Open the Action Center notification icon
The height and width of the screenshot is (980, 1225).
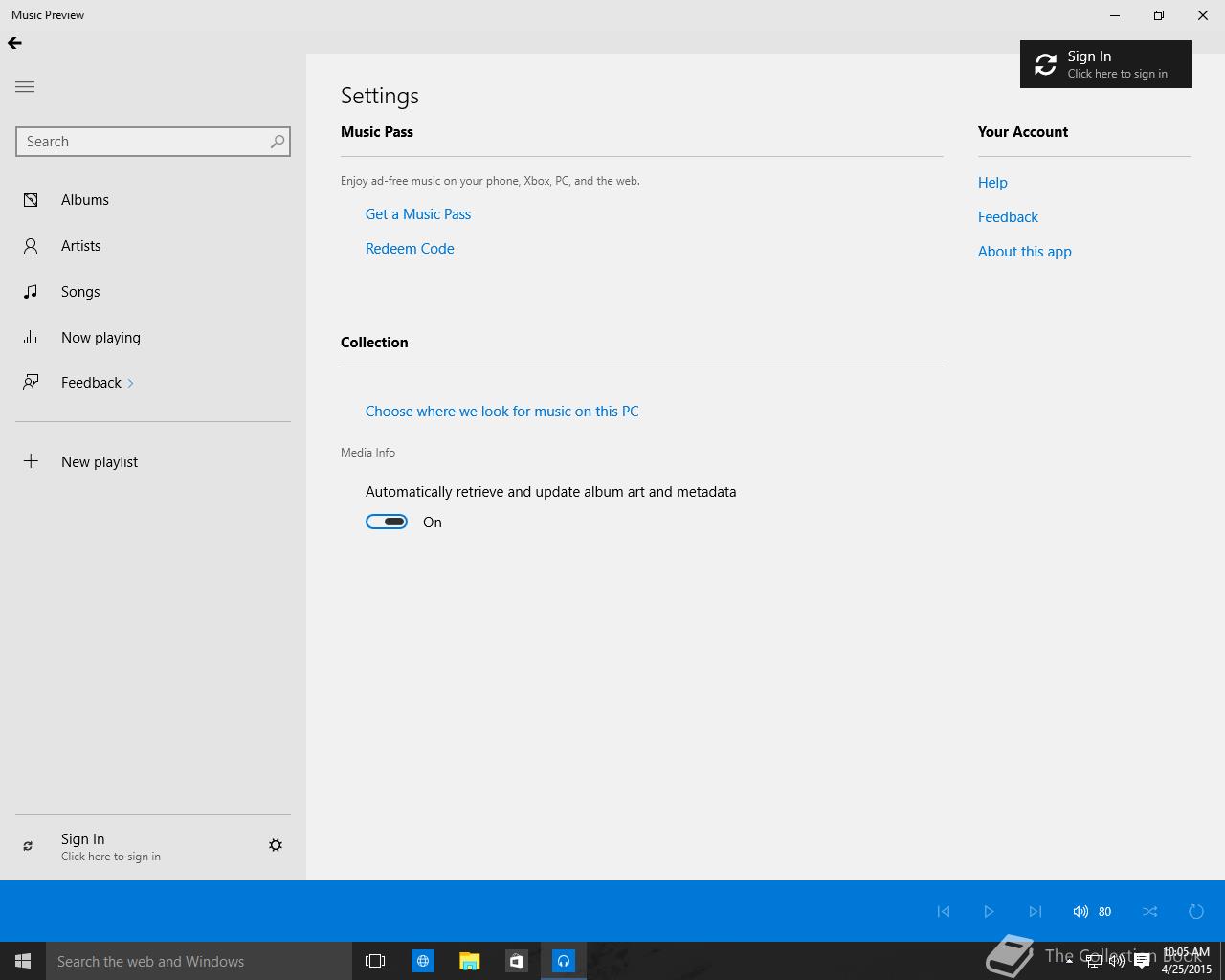(1142, 962)
